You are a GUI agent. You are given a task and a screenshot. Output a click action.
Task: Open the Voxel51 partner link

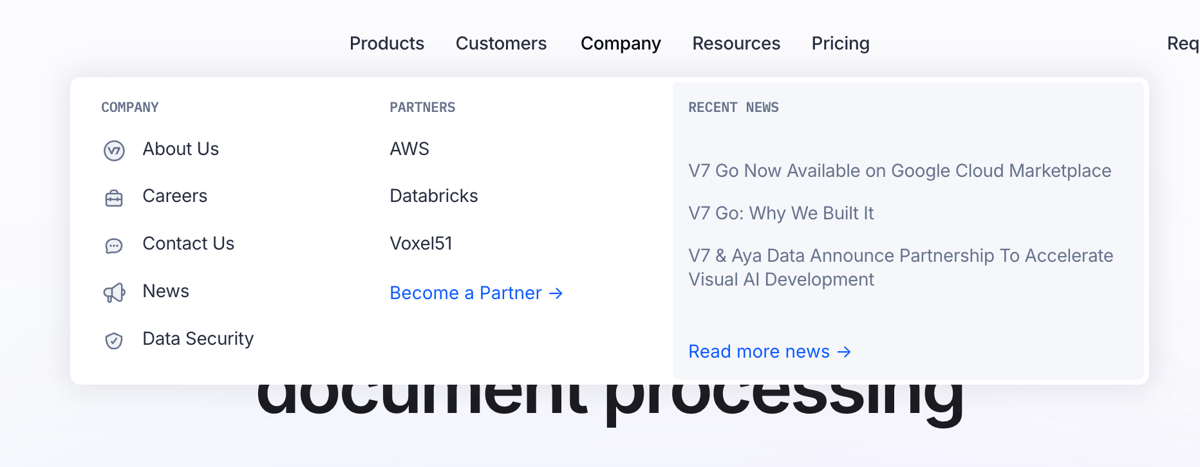(x=421, y=243)
